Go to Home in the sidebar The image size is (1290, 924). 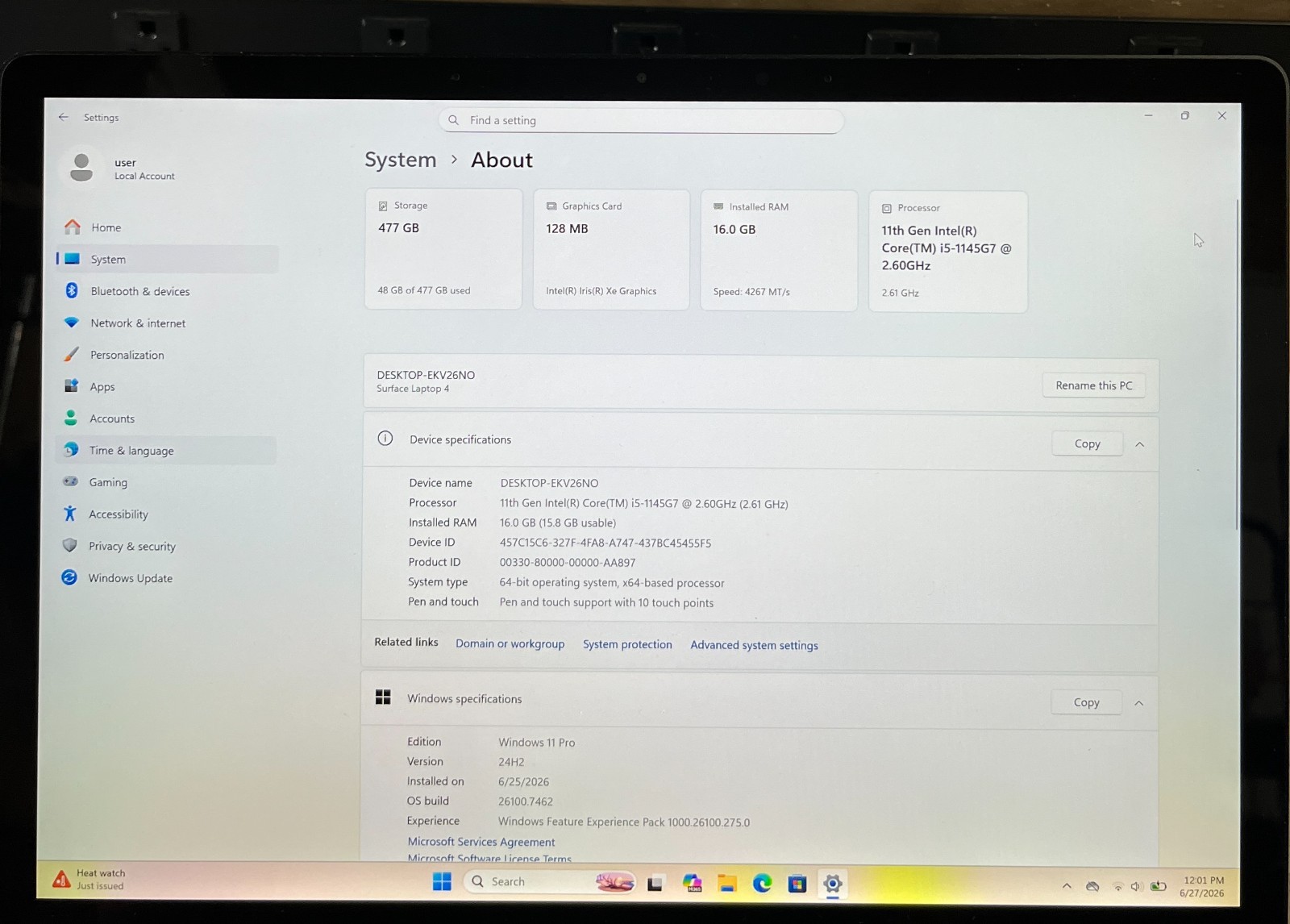pyautogui.click(x=167, y=227)
